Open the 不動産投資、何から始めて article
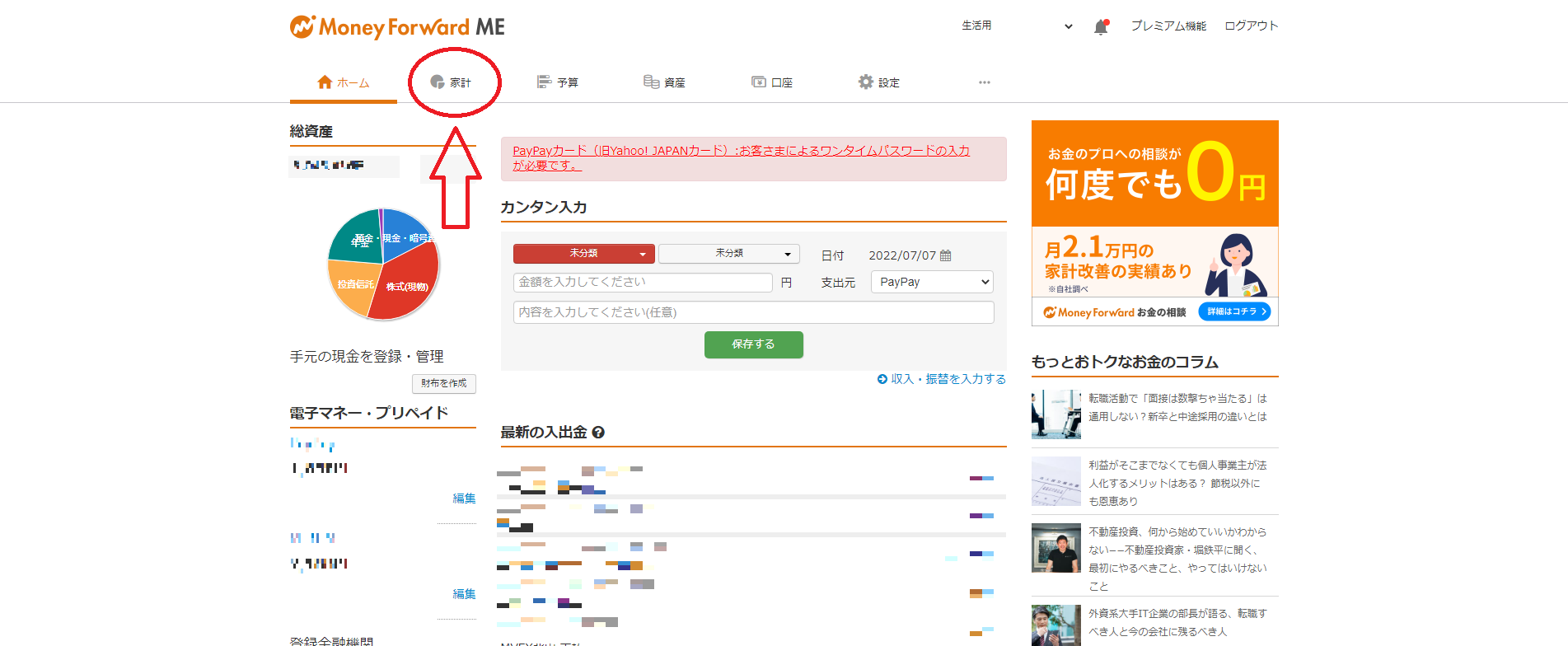 (x=1177, y=559)
